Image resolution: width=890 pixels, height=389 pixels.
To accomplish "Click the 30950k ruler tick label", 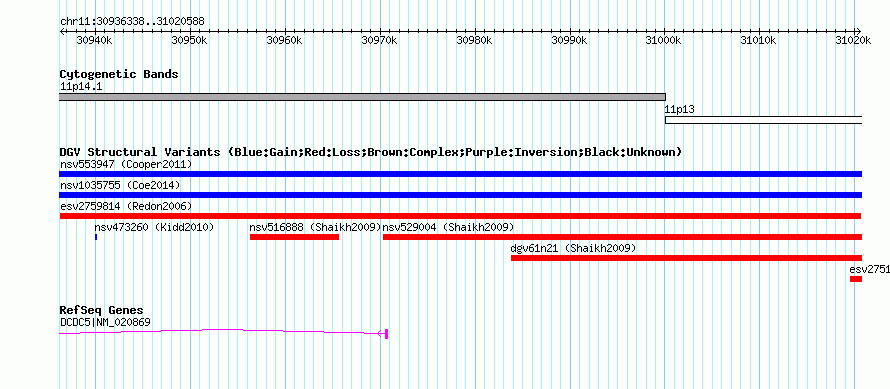I will point(190,40).
